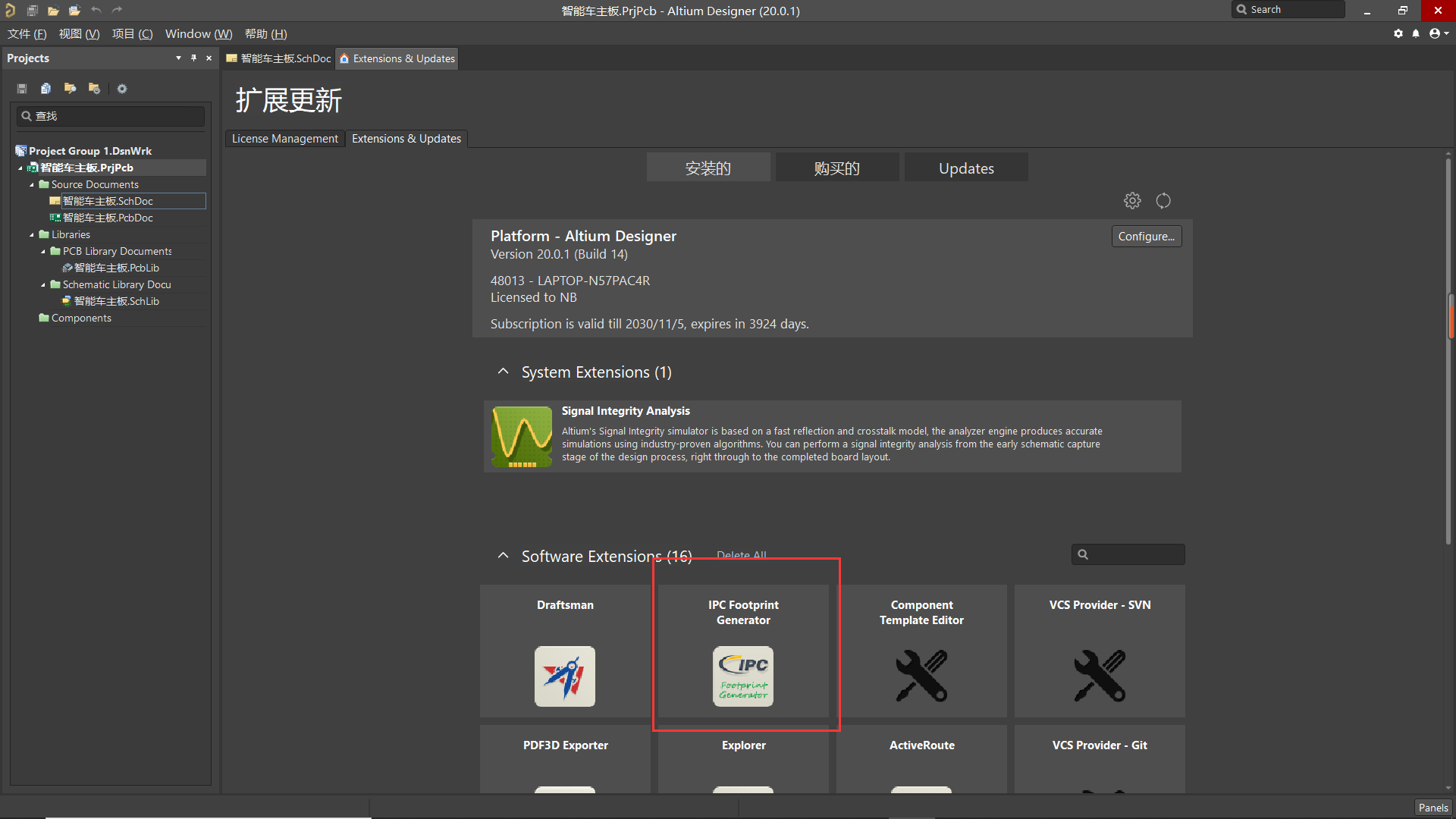Click the Configure... button

[x=1146, y=237]
